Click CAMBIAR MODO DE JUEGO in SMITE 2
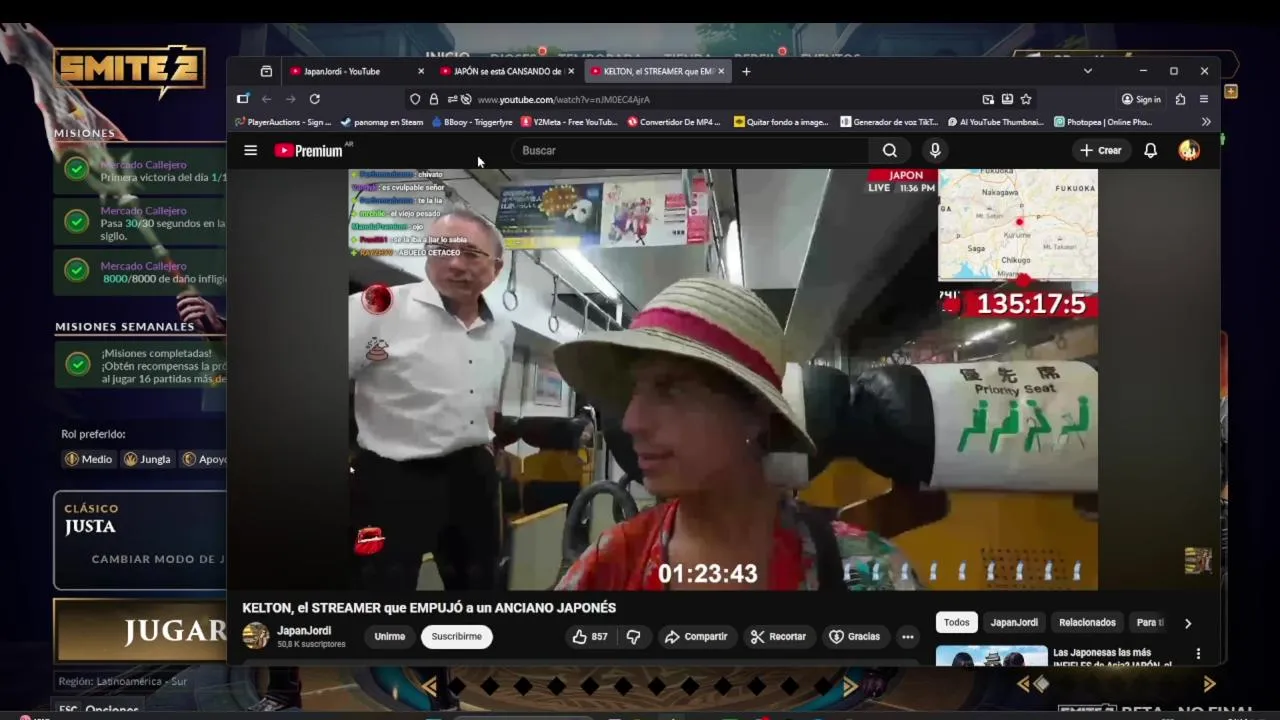The height and width of the screenshot is (720, 1280). tap(158, 559)
